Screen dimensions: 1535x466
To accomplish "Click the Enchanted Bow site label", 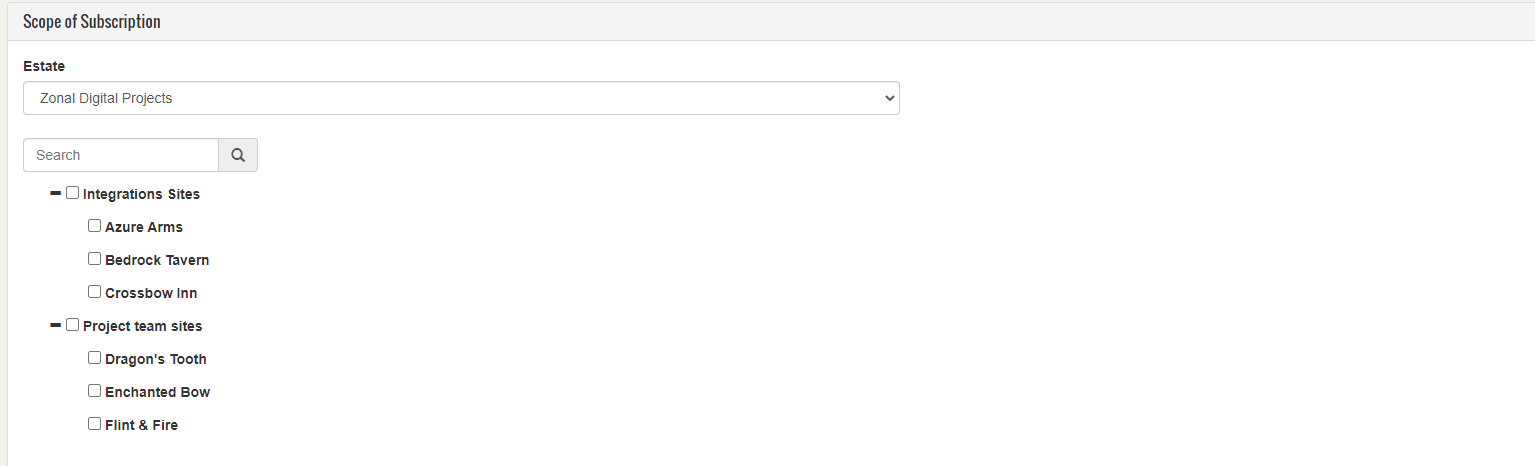I will click(157, 392).
